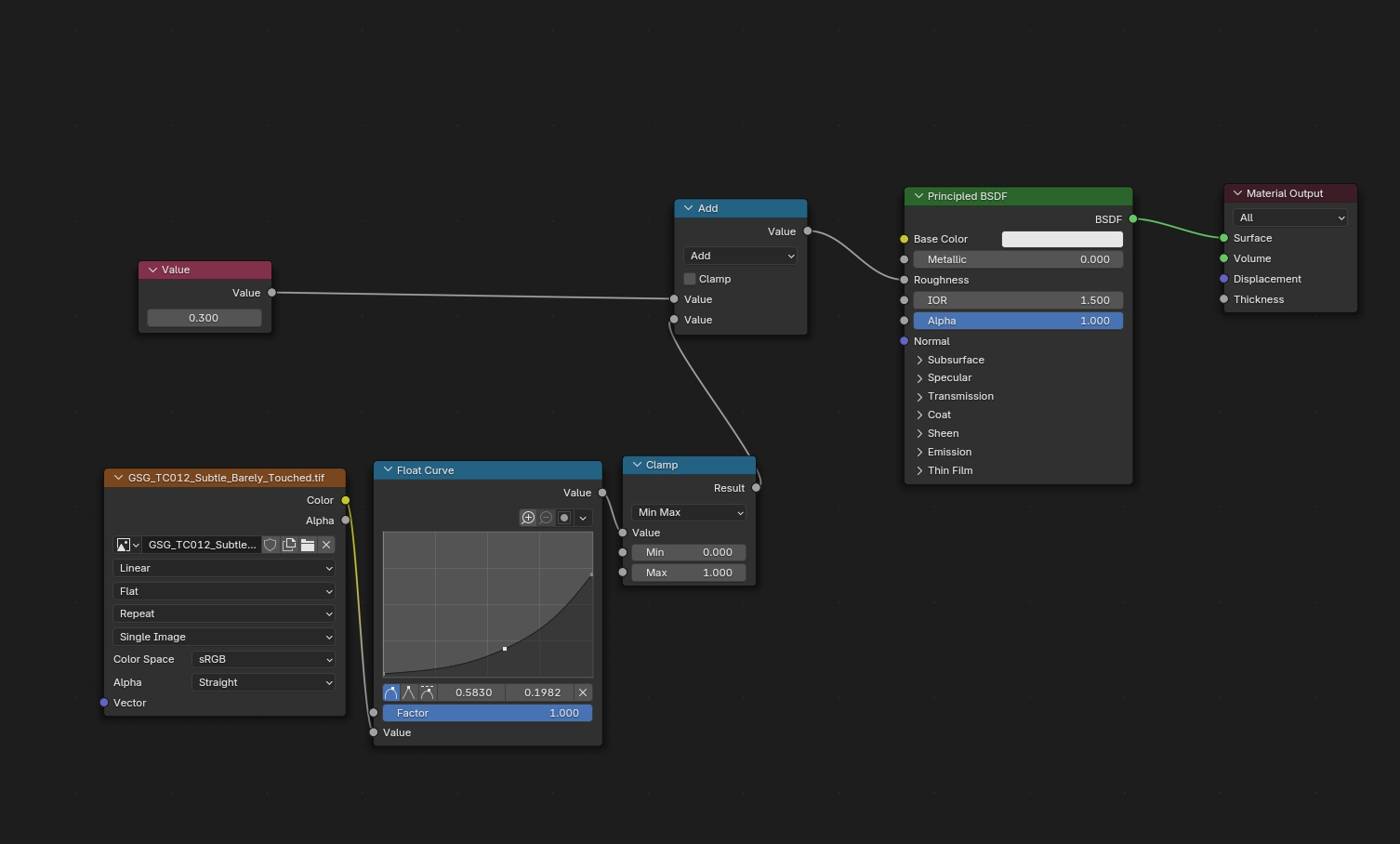Expand Emission panel
This screenshot has height=844, width=1400.
pos(919,453)
